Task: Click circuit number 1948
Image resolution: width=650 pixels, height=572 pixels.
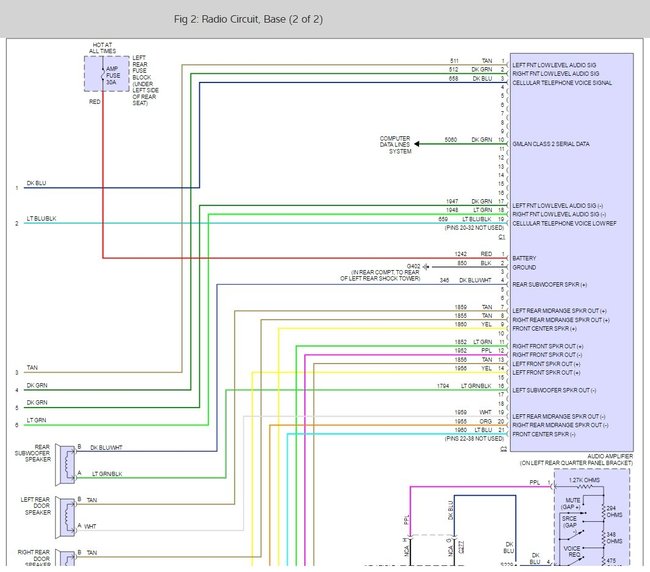Action: 452,210
